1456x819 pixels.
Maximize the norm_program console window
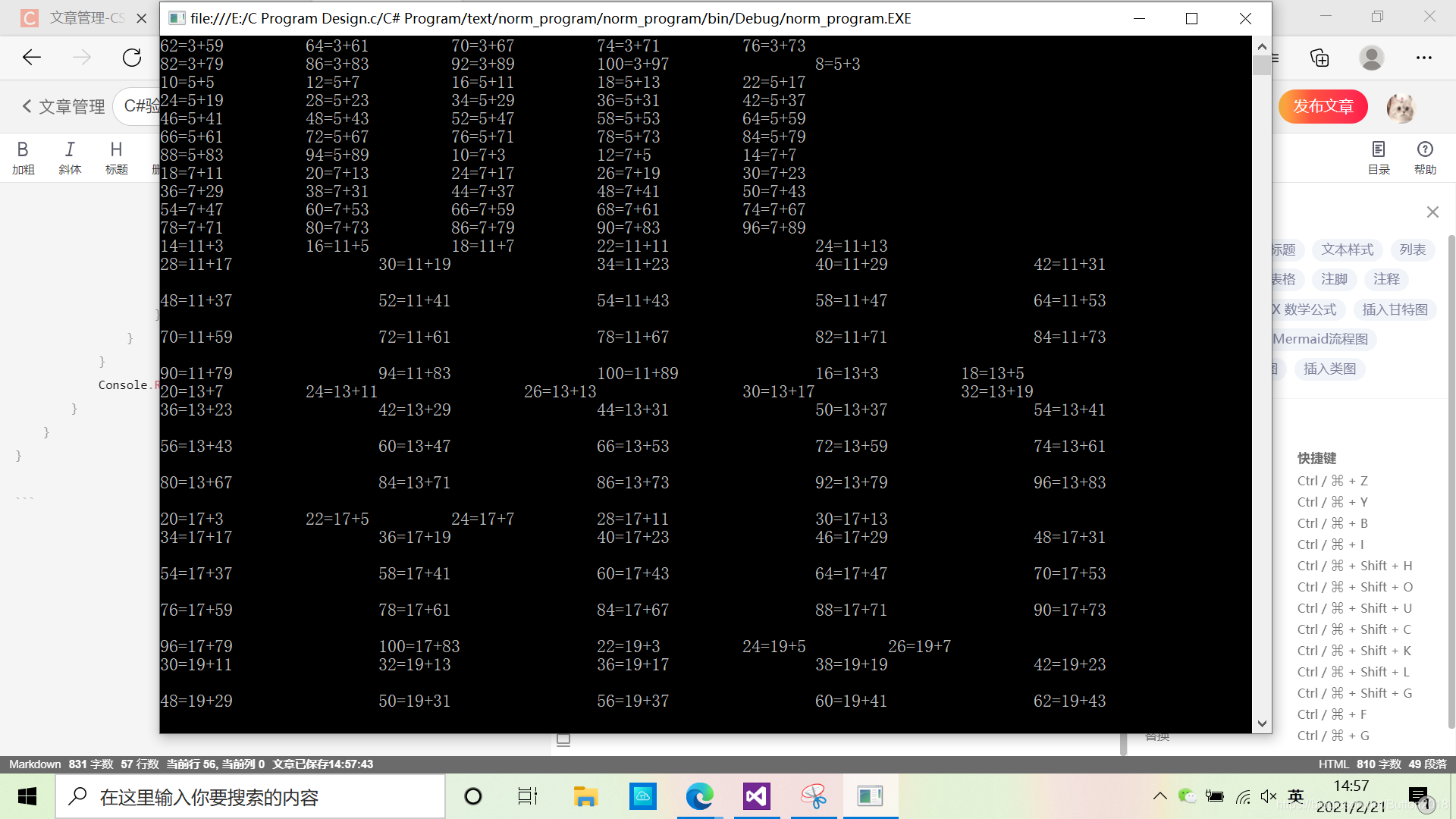tap(1191, 18)
